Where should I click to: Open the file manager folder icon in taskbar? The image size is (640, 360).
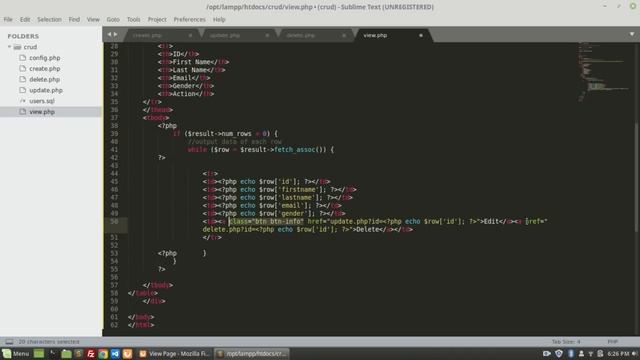tap(66, 353)
